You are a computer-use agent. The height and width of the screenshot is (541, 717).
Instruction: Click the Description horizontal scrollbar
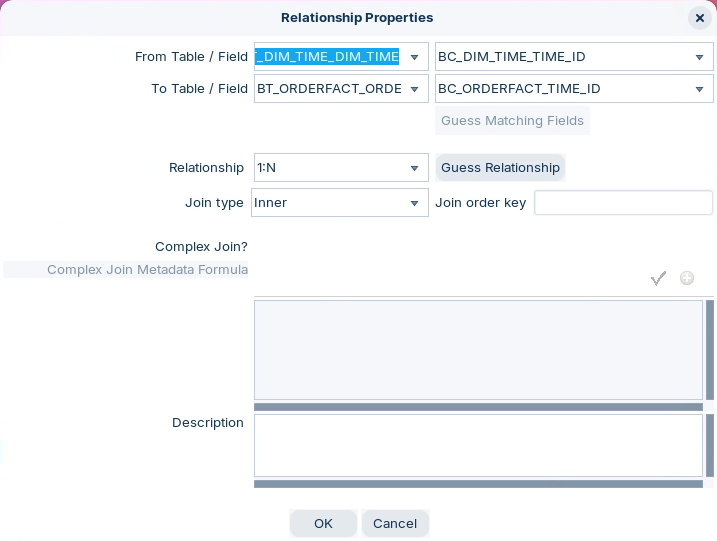[478, 484]
